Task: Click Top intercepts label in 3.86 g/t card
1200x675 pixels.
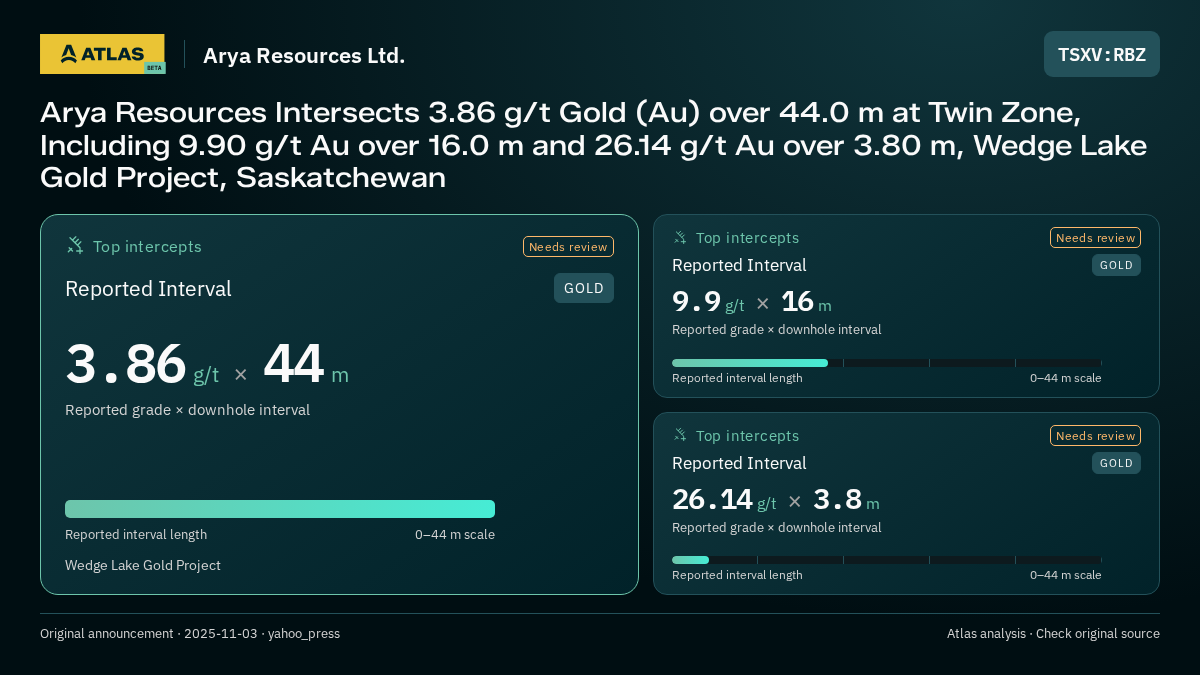Action: (147, 246)
